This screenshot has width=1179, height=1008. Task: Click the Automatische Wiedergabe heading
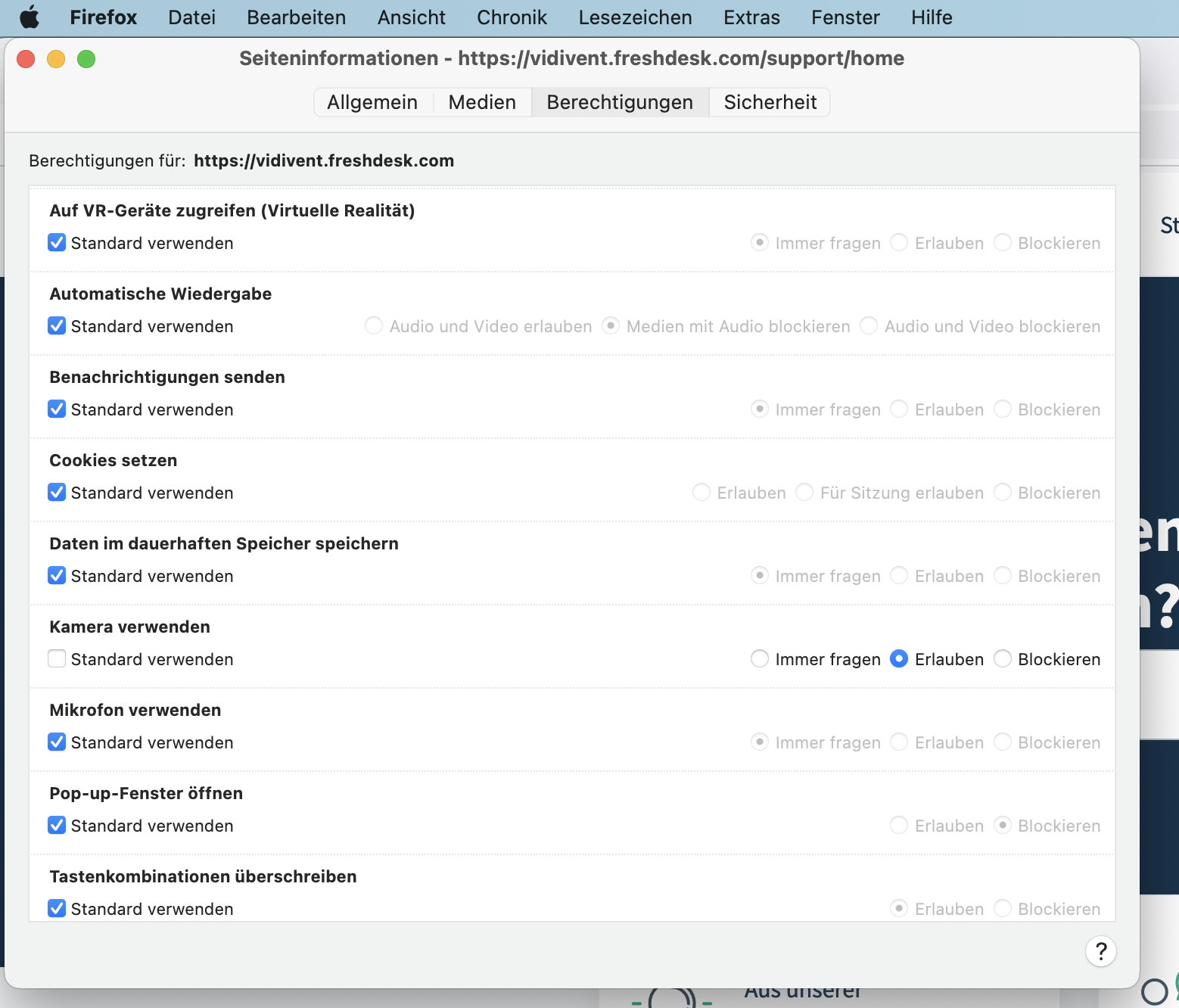pos(160,294)
